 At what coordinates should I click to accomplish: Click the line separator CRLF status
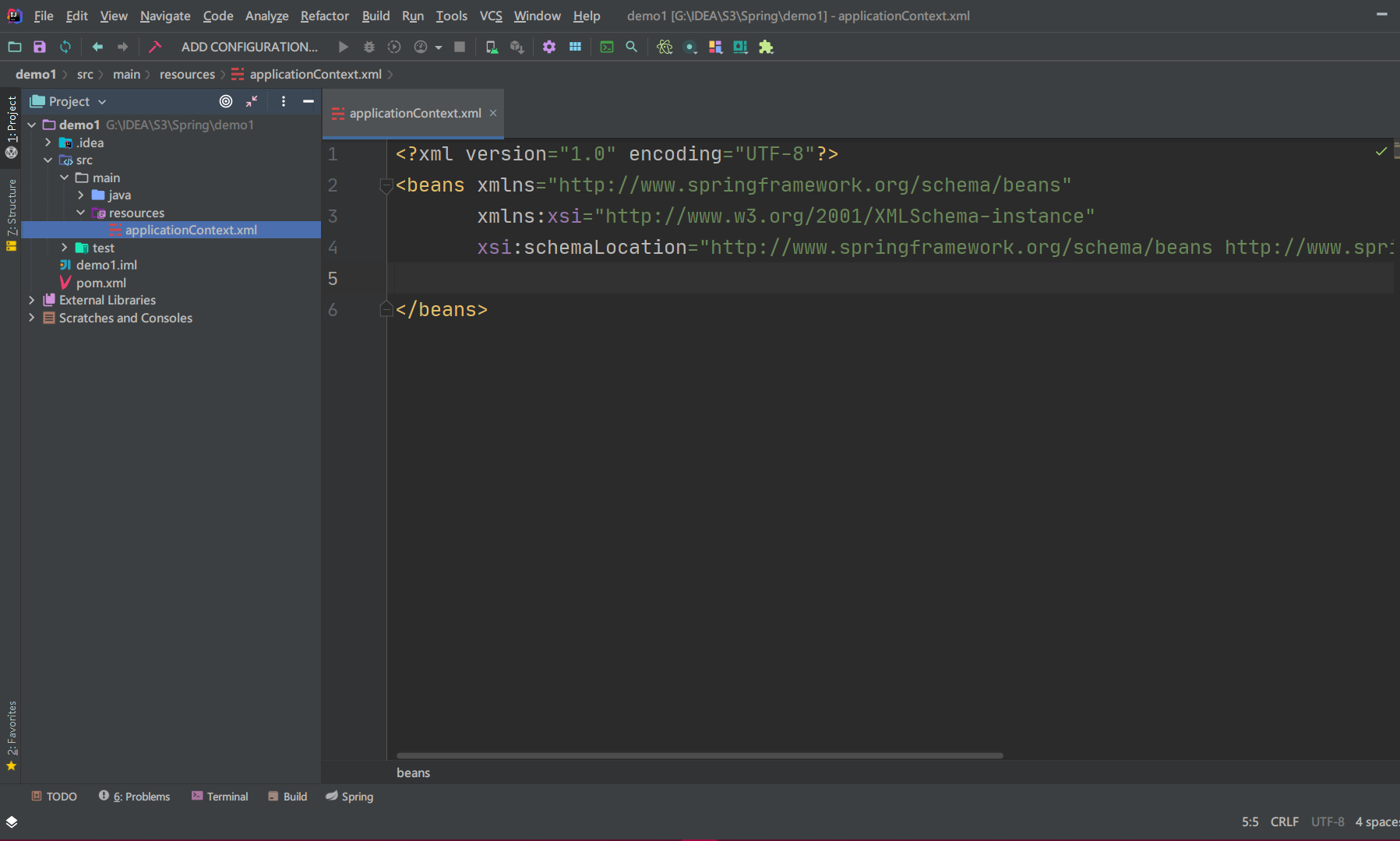click(1285, 822)
